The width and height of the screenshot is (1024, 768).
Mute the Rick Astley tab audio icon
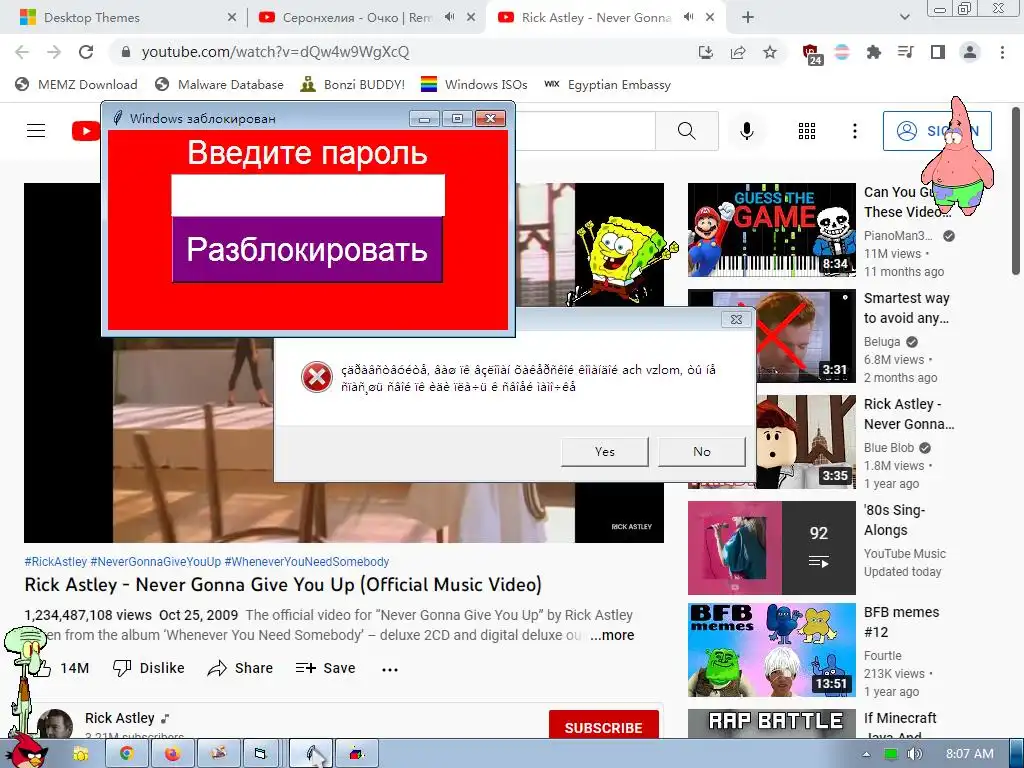(688, 18)
